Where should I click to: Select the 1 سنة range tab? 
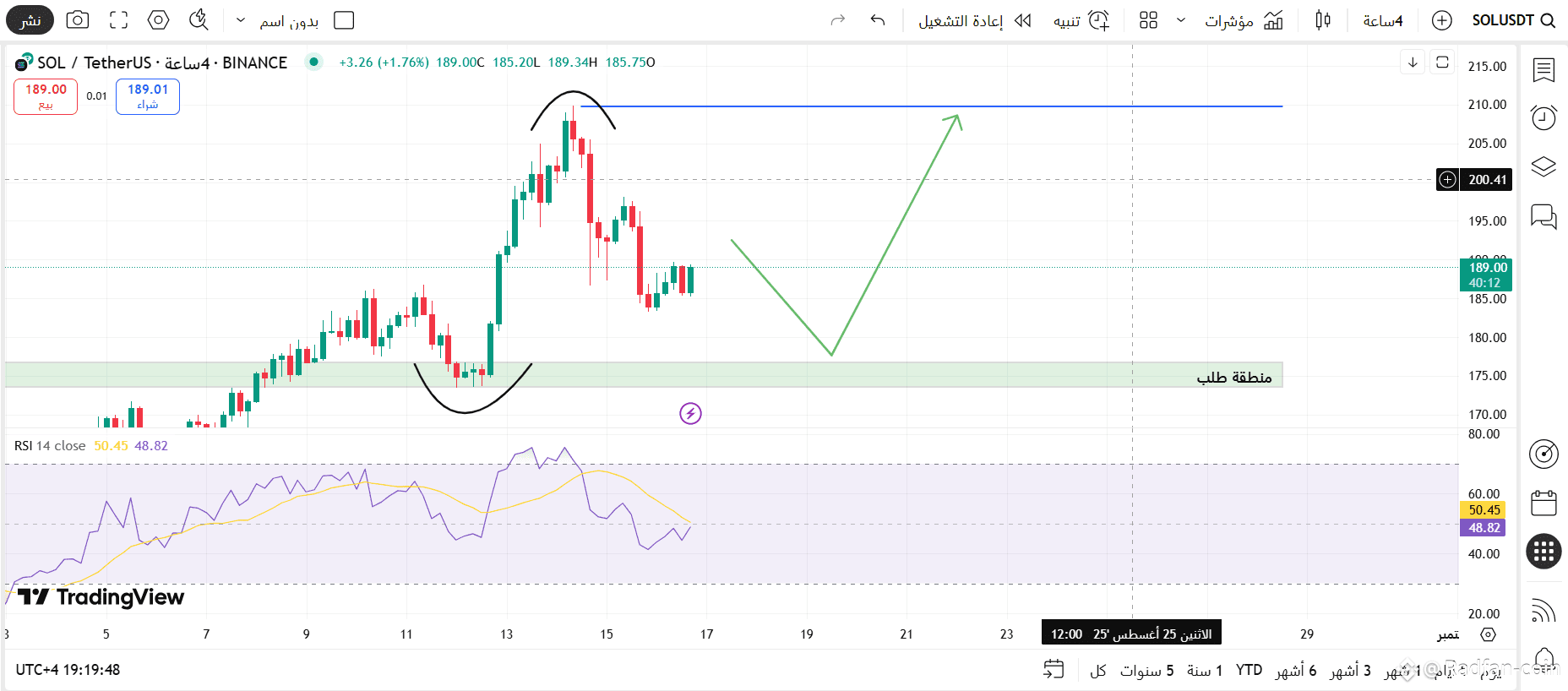[x=1205, y=671]
